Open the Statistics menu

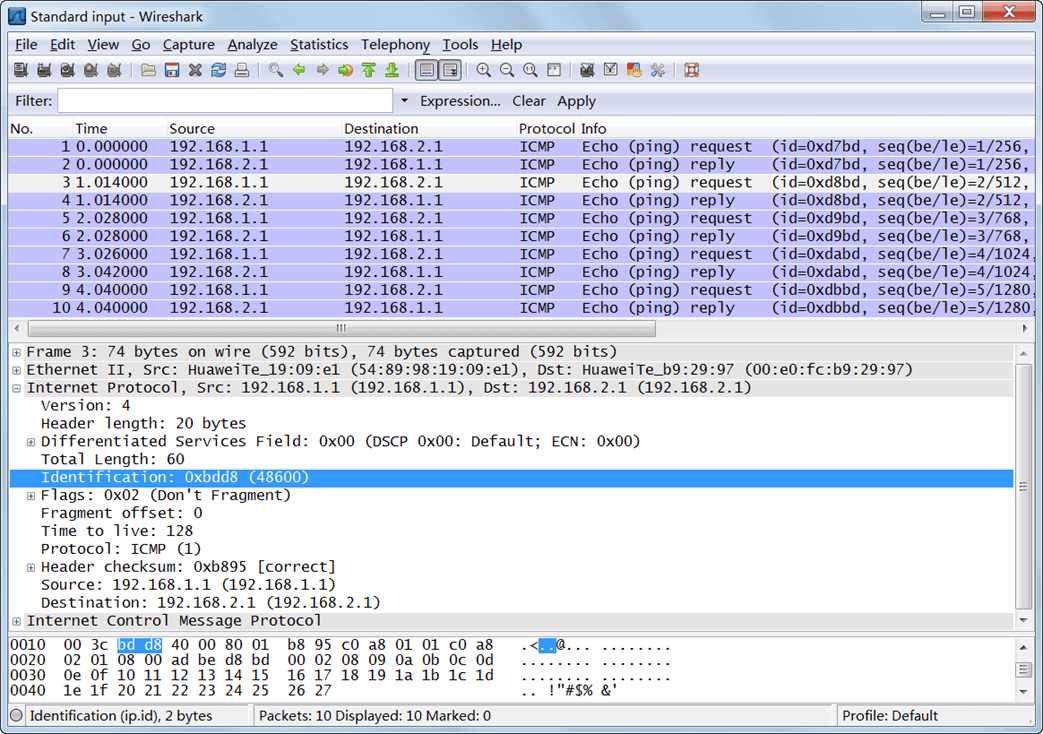tap(319, 44)
